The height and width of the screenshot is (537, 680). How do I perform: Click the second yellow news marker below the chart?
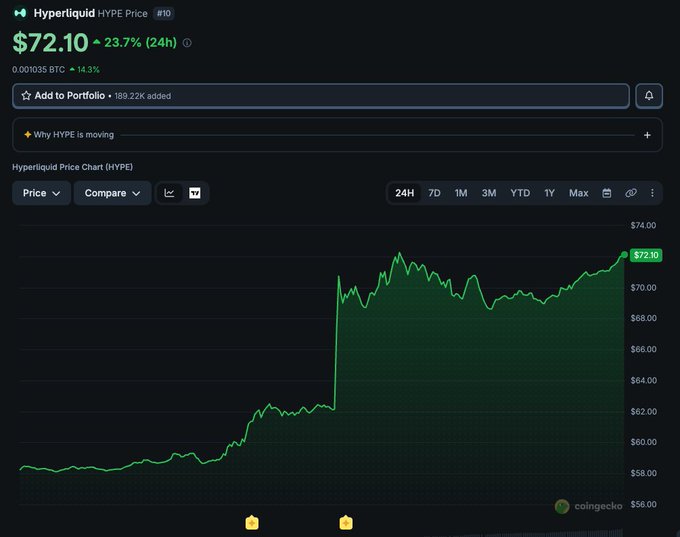tap(346, 523)
